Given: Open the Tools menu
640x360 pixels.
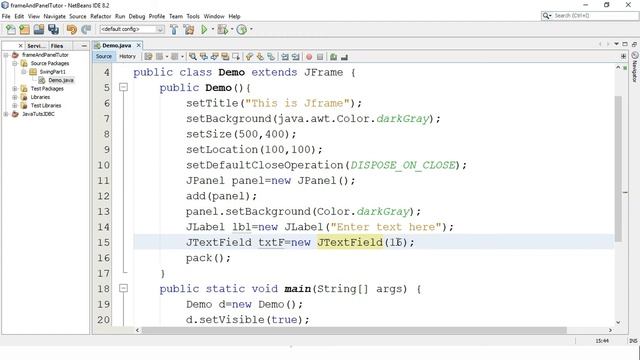Looking at the screenshot, I should tap(193, 16).
